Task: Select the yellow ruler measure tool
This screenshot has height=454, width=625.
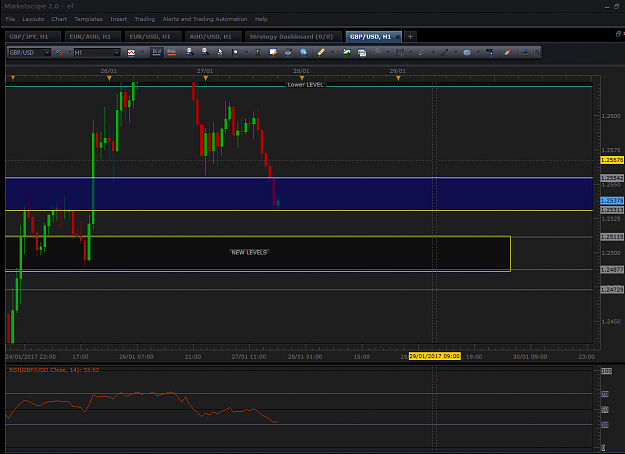Action: click(x=321, y=52)
